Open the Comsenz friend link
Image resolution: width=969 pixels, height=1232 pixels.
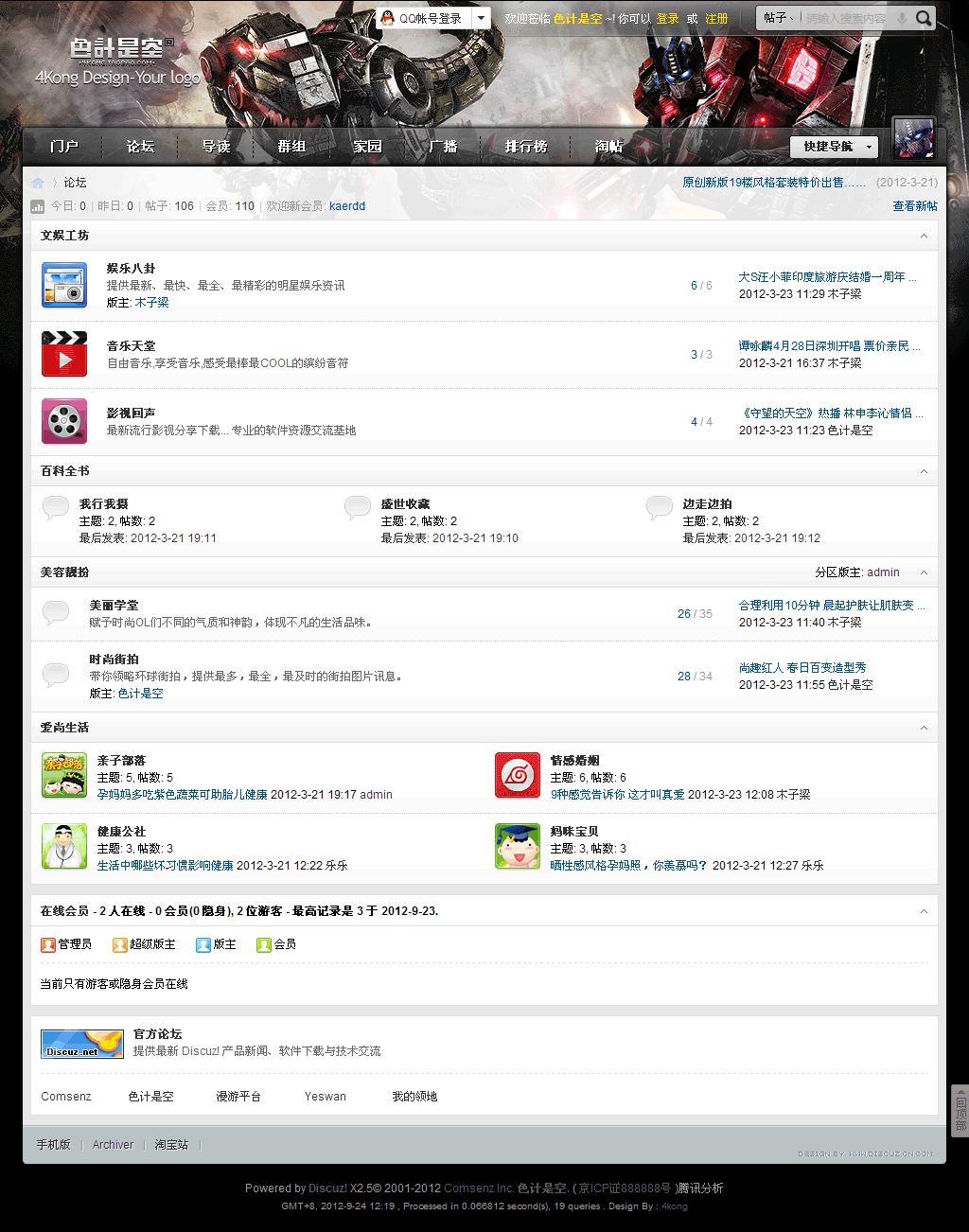tap(66, 1097)
